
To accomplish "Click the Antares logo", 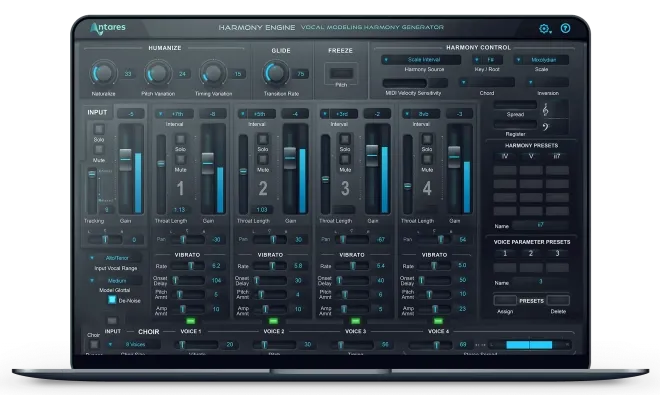I will click(x=108, y=28).
